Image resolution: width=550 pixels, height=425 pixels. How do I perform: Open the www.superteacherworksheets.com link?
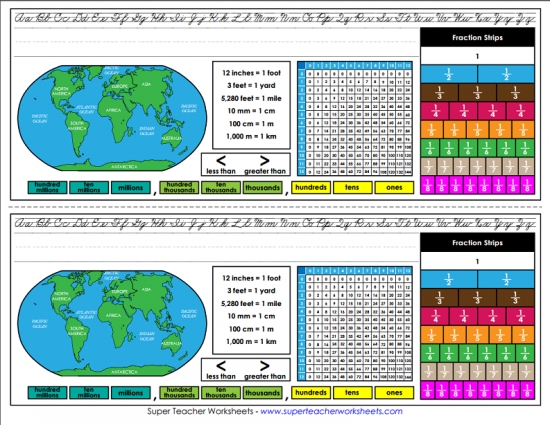[x=331, y=411]
